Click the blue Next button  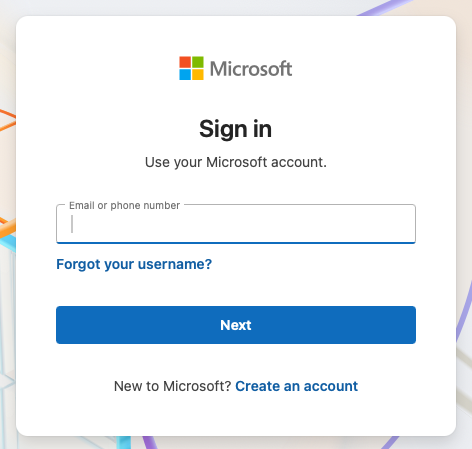(236, 325)
